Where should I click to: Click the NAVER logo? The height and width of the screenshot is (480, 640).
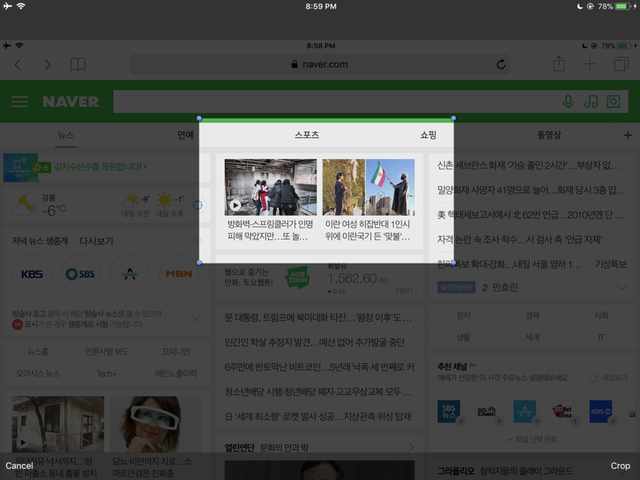coord(71,102)
